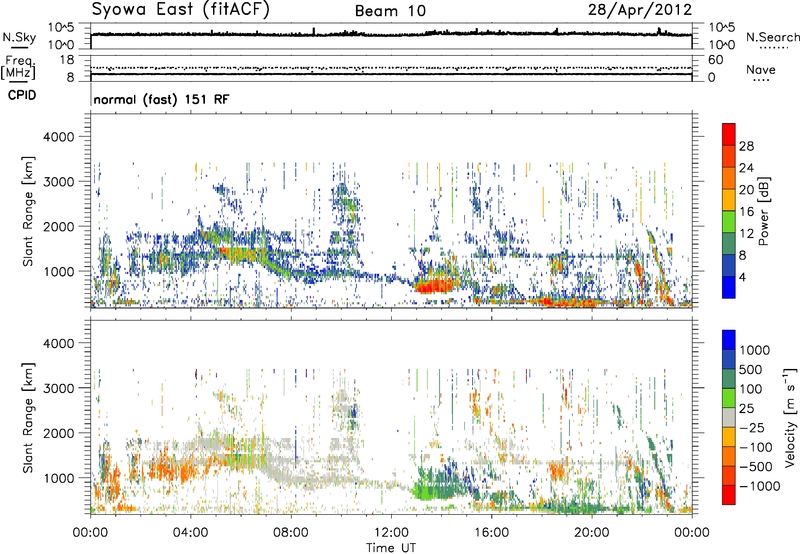Click the 4000 tick on power panel axis
This screenshot has width=800, height=554.
point(58,137)
